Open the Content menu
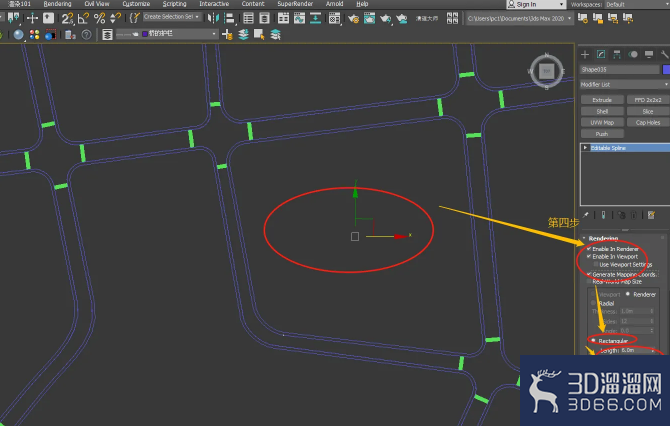 tap(253, 4)
